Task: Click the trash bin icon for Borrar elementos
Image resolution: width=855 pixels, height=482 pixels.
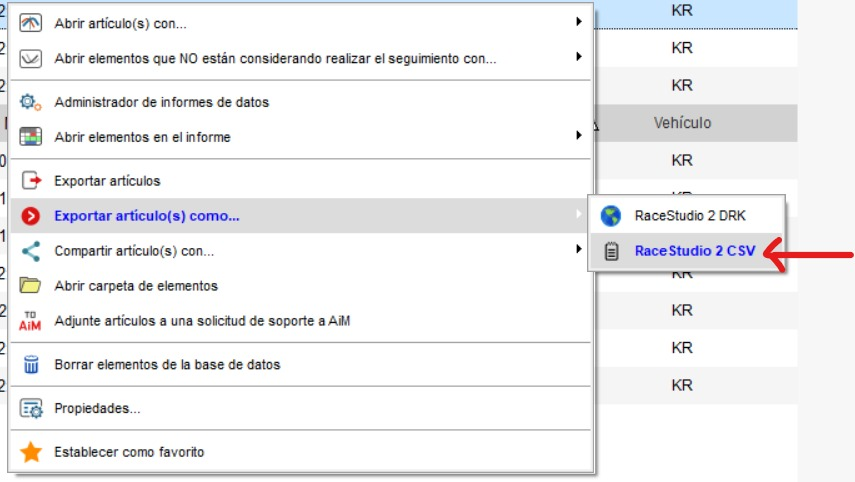Action: click(31, 364)
